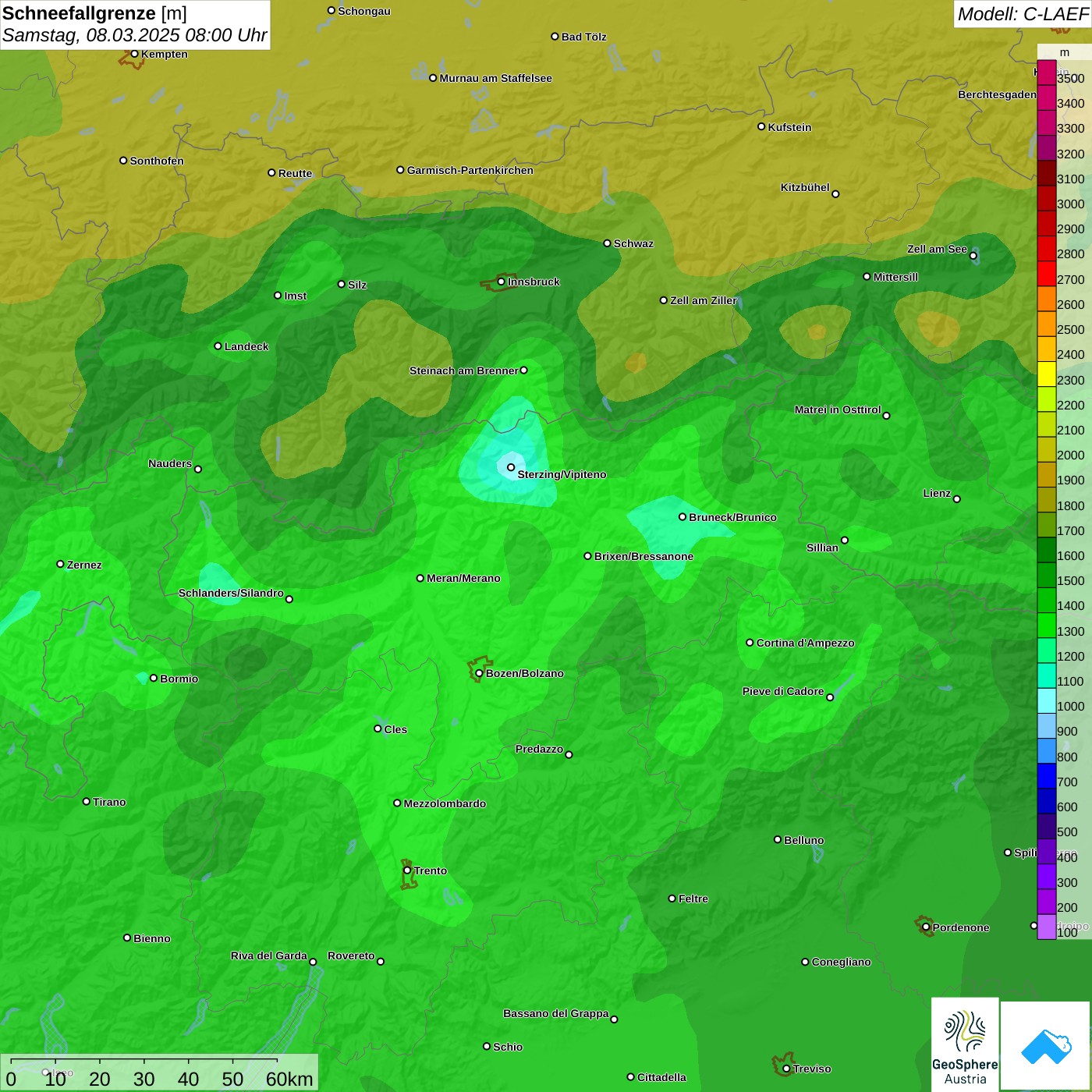Screen dimensions: 1092x1092
Task: Click the 'Riva del Garda' label
Action: [x=269, y=955]
